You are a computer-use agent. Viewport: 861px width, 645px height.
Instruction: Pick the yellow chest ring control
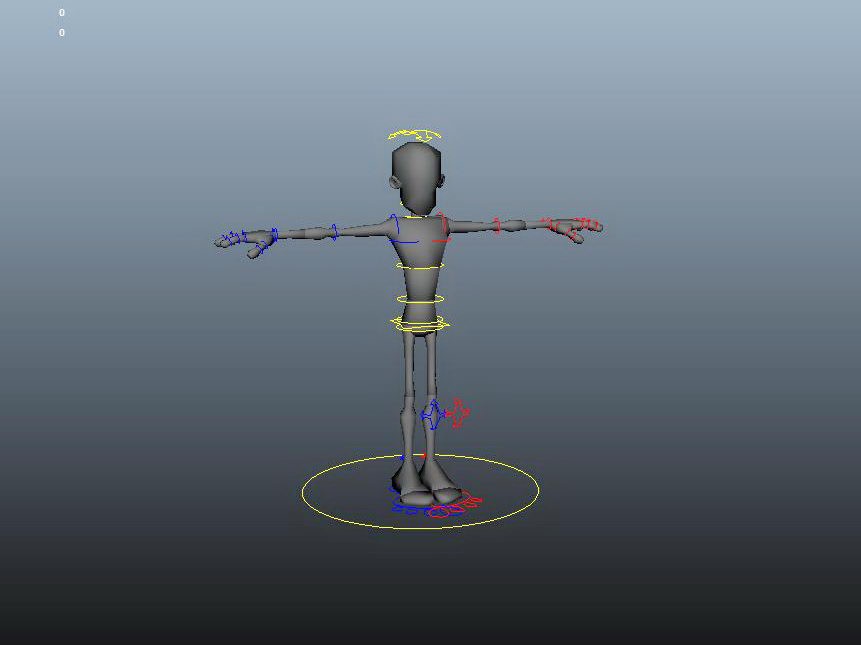coord(420,267)
